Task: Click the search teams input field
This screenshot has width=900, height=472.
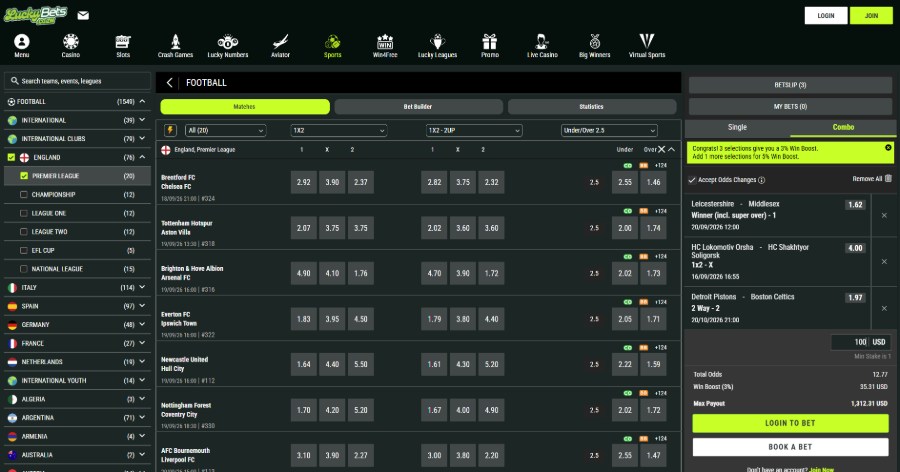Action: [77, 81]
